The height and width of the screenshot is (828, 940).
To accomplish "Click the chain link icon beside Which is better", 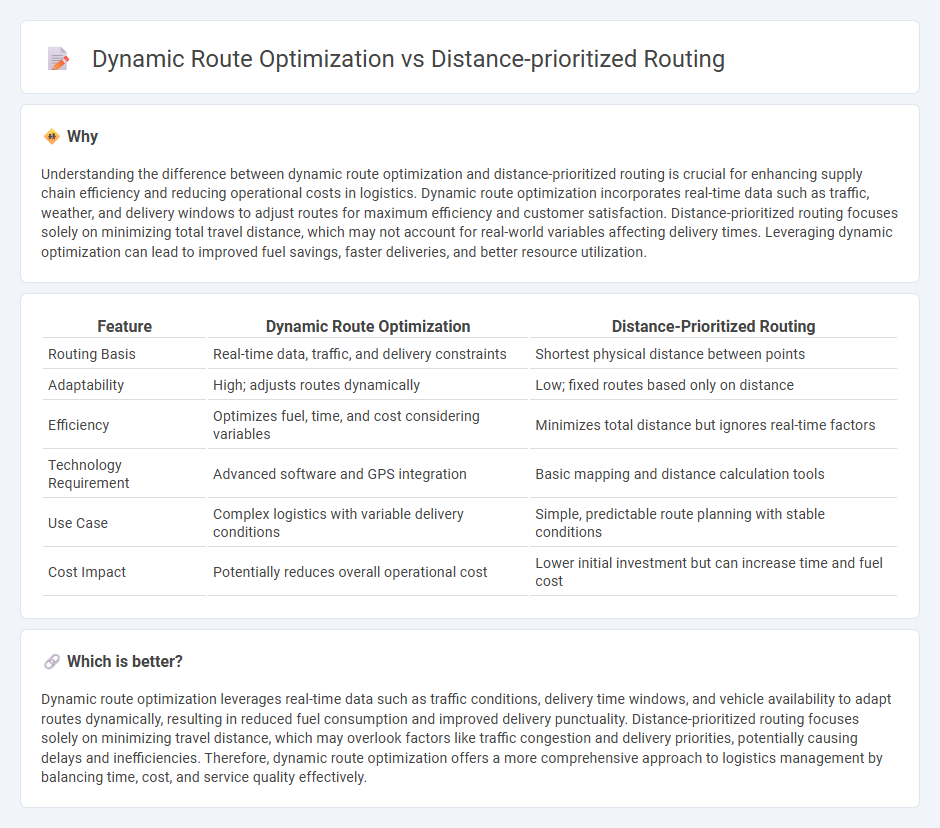I will [x=52, y=661].
